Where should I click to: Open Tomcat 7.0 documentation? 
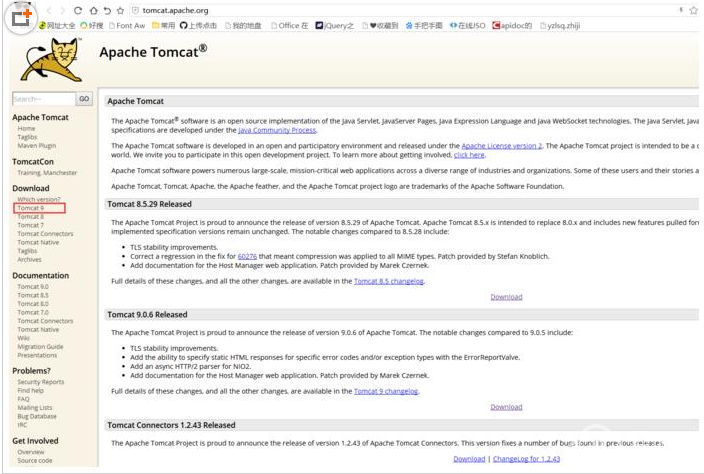[x=33, y=312]
